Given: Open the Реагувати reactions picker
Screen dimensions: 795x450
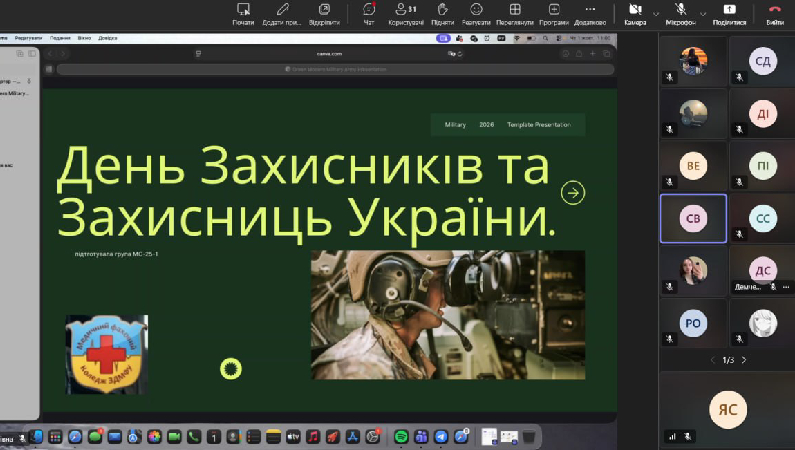Looking at the screenshot, I should tap(476, 14).
